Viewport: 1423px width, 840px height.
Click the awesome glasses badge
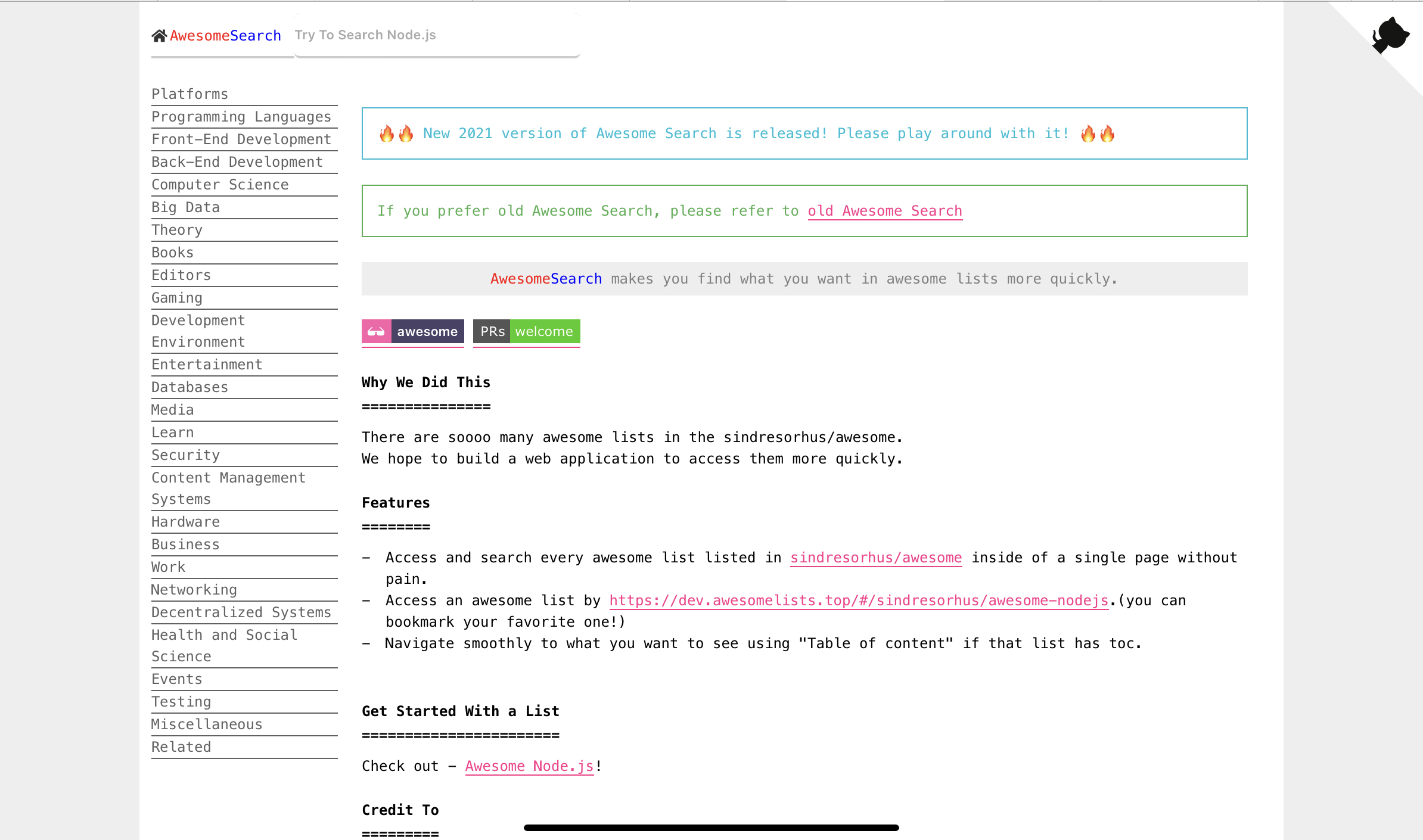pos(412,332)
